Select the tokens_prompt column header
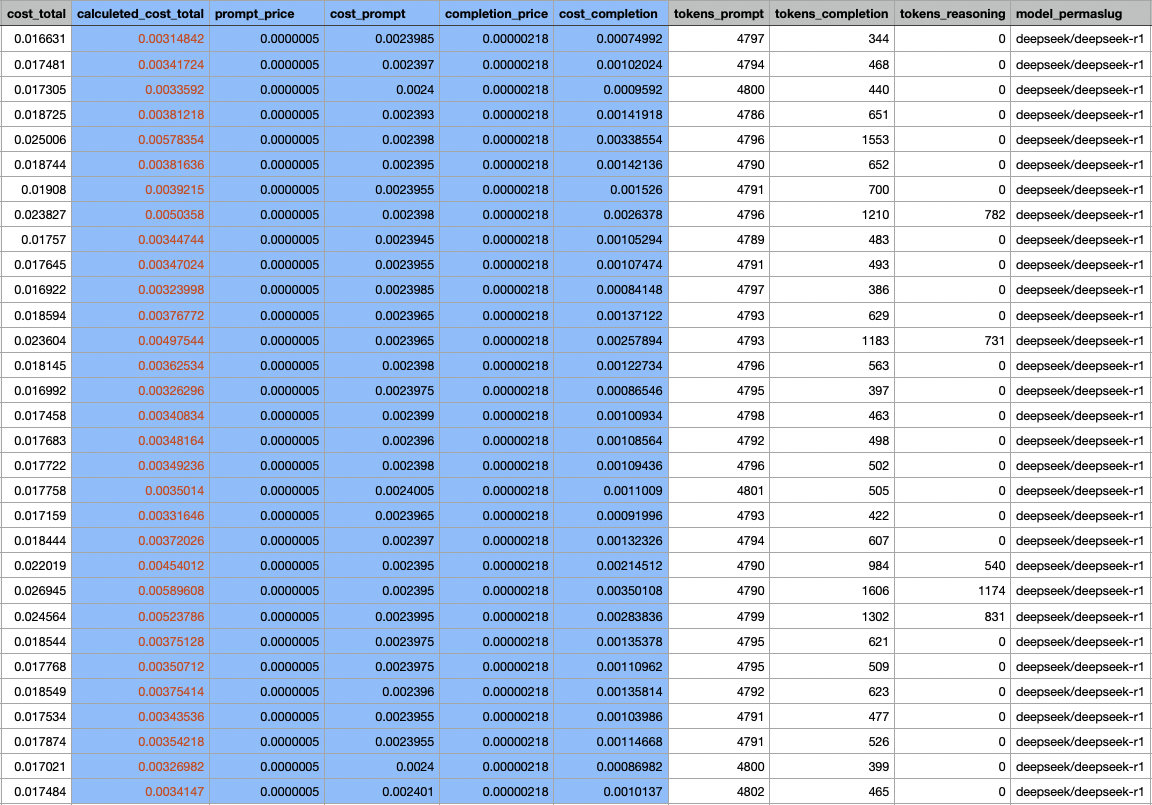Screen dimensions: 1152x805 [719, 13]
